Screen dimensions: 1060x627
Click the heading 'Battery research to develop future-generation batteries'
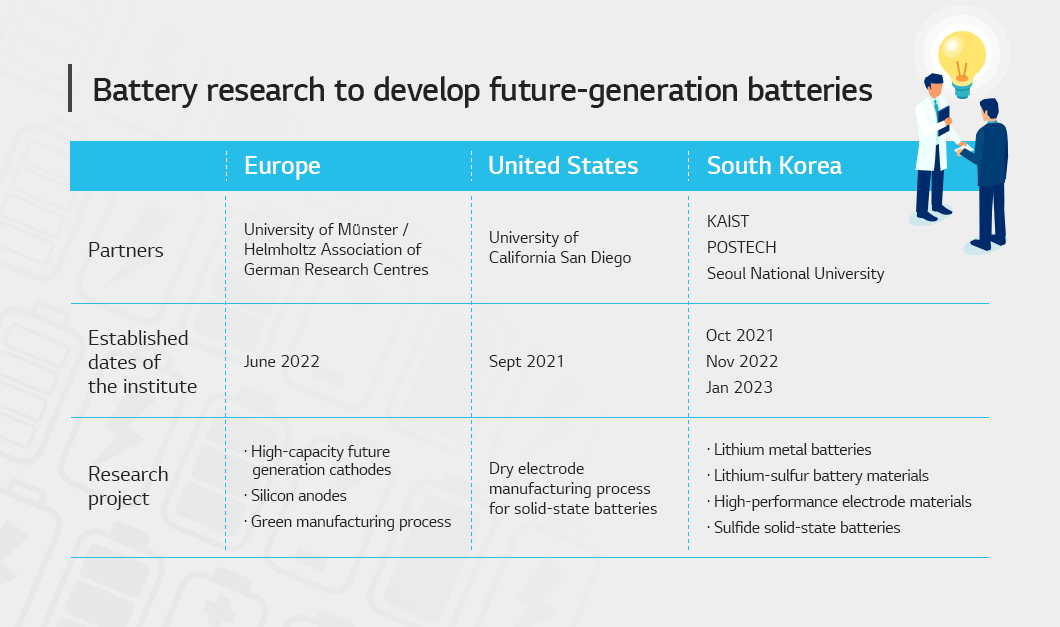pyautogui.click(x=482, y=90)
